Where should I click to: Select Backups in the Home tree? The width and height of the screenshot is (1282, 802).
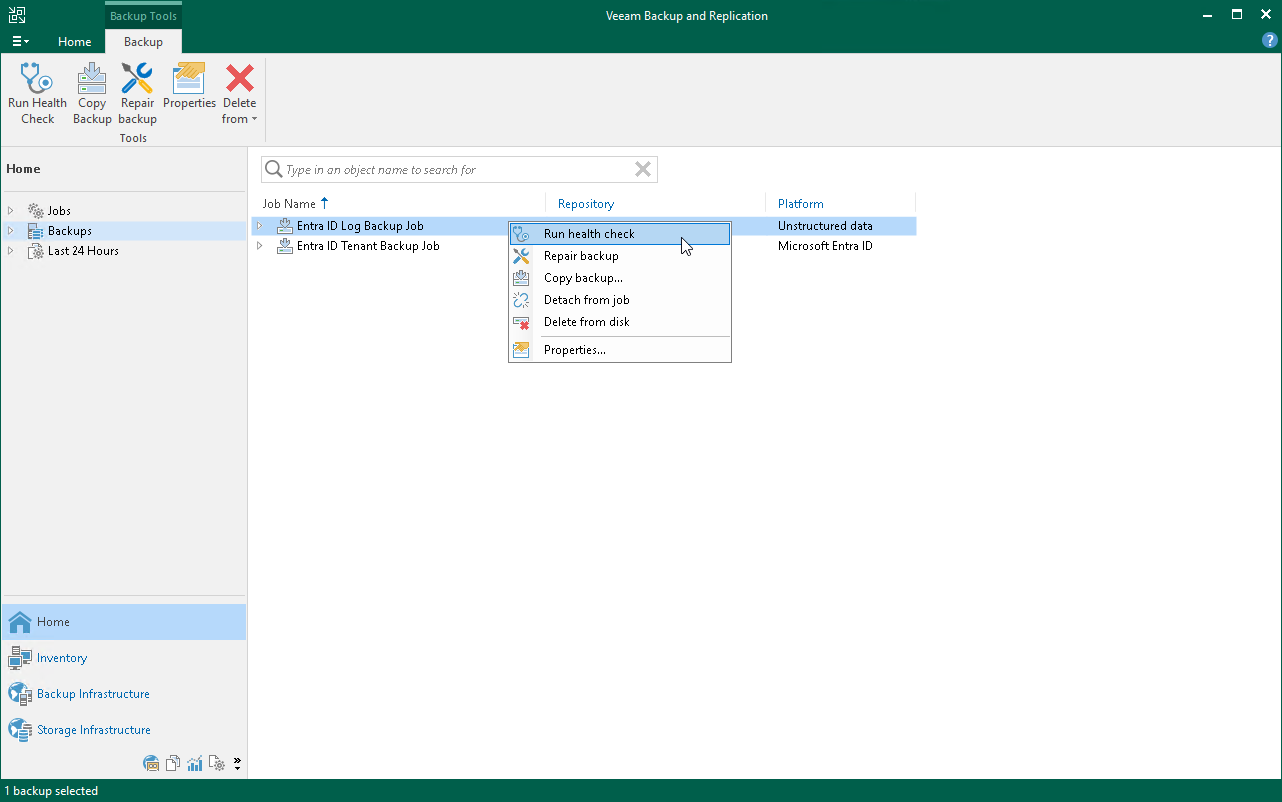pos(70,231)
